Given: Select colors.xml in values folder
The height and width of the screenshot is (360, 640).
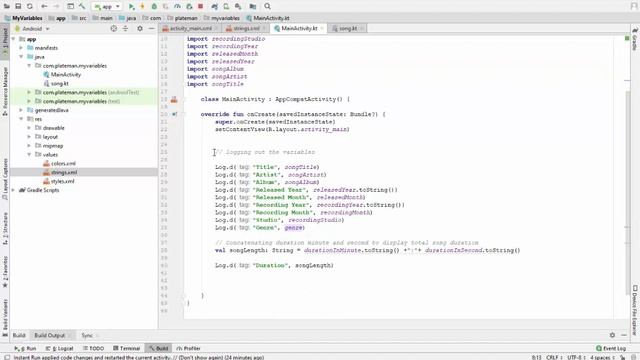Looking at the screenshot, I should pos(59,164).
